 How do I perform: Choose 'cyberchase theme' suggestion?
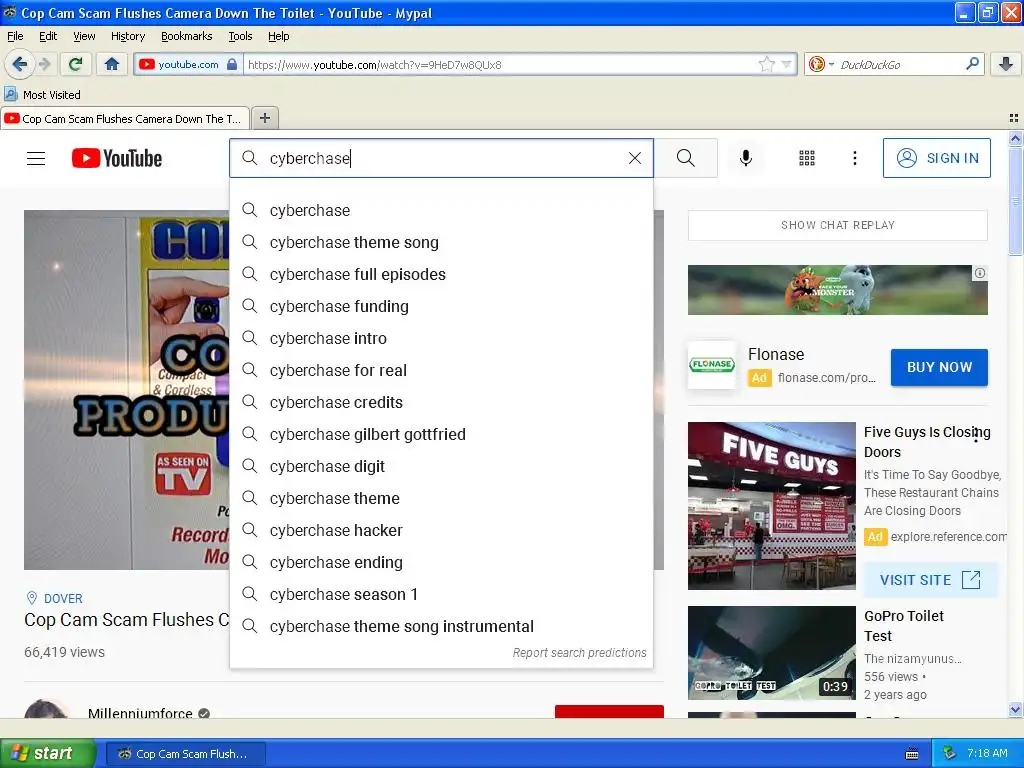coord(441,498)
